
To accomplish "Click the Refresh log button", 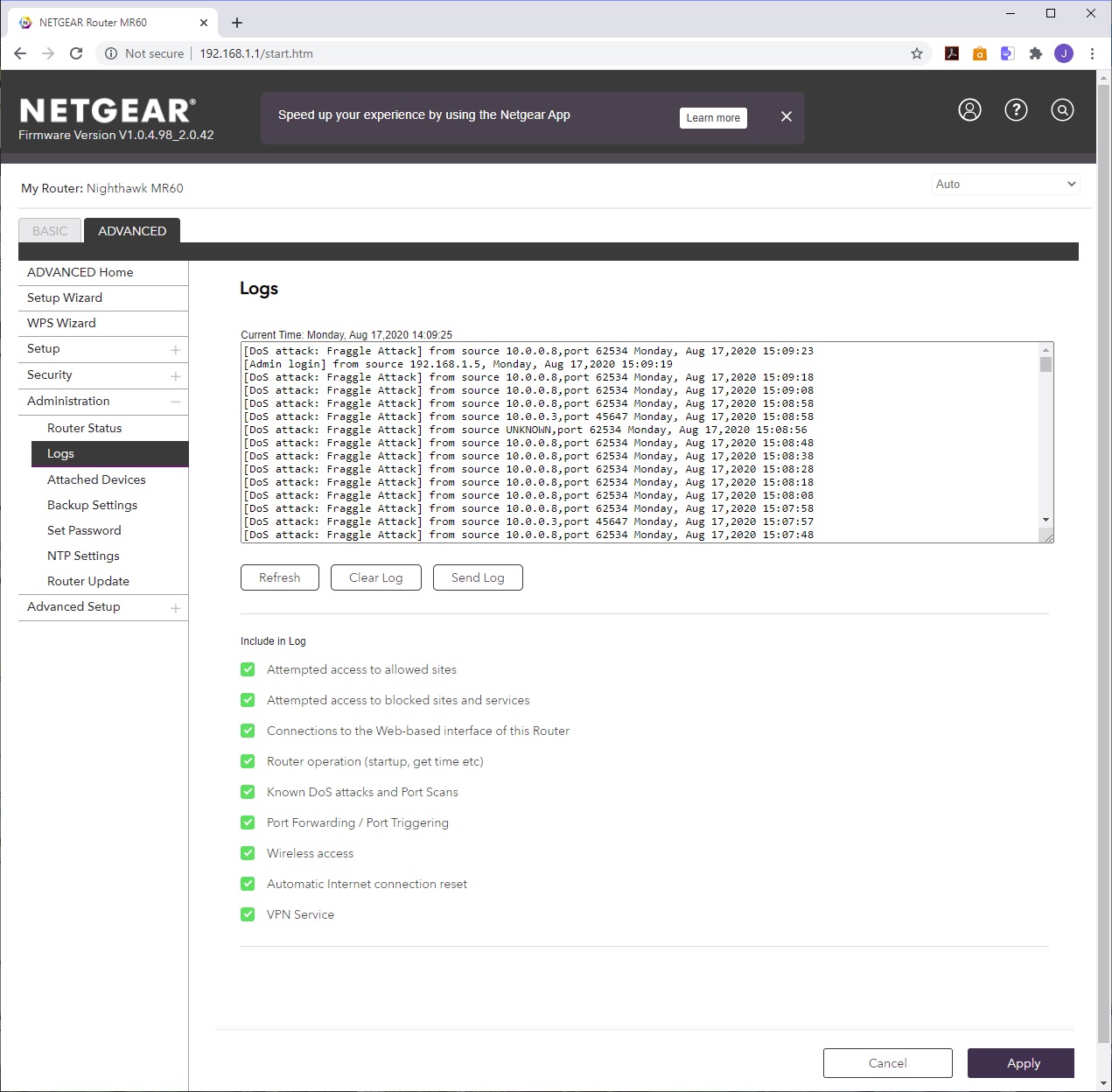I will tap(280, 577).
